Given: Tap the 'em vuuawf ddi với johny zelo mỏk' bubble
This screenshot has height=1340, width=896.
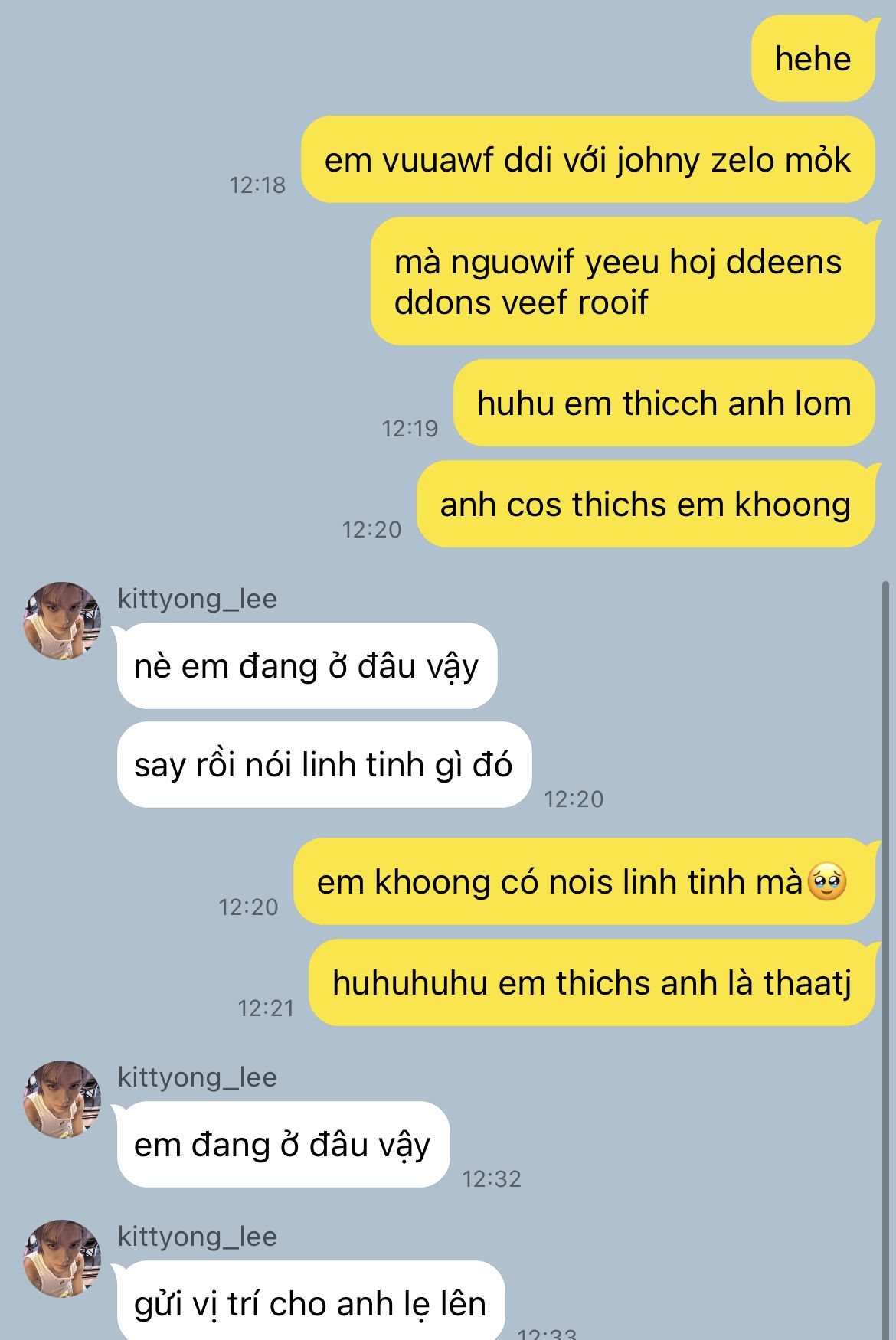Looking at the screenshot, I should coord(588,160).
